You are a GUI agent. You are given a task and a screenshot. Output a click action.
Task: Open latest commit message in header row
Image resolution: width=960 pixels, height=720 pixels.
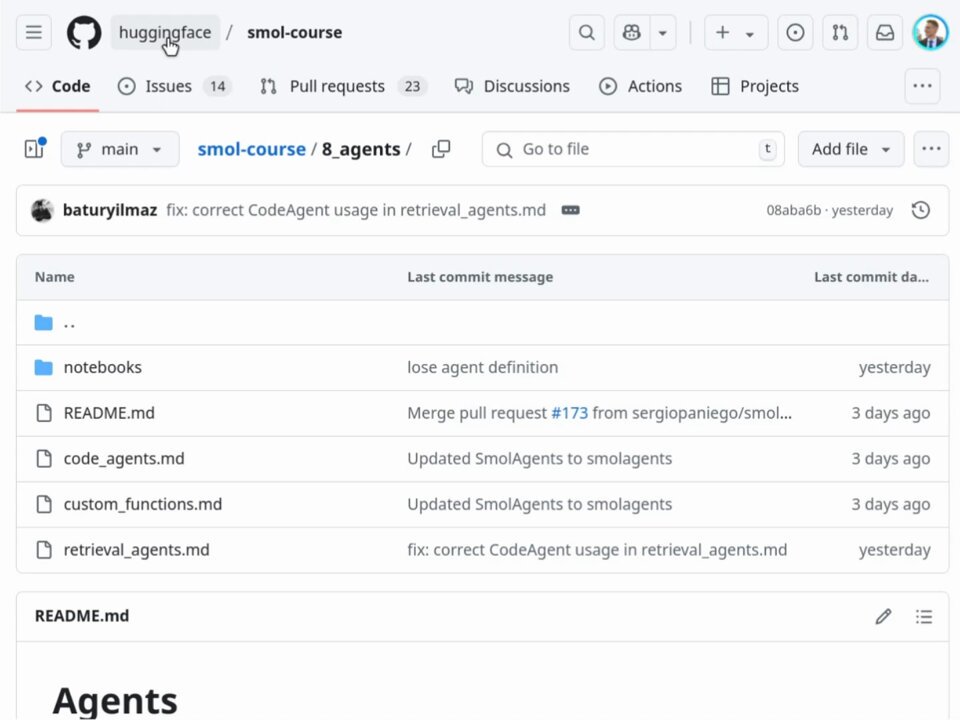356,210
